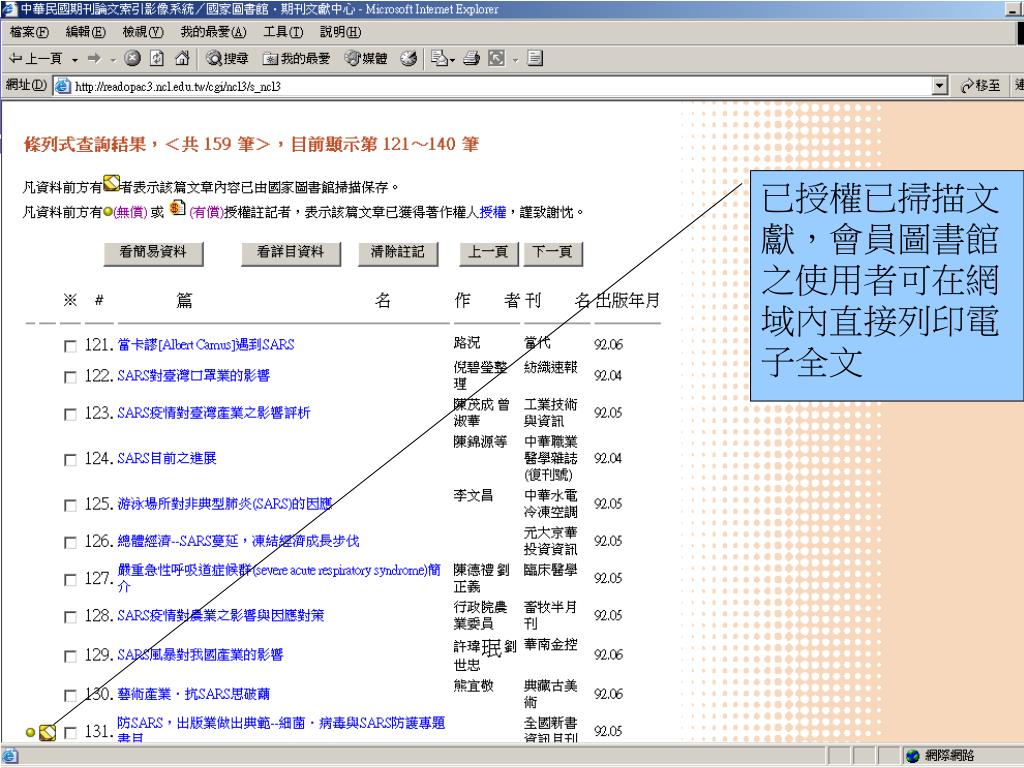The height and width of the screenshot is (768, 1024).
Task: Check the box for item 131
Action: 70,733
